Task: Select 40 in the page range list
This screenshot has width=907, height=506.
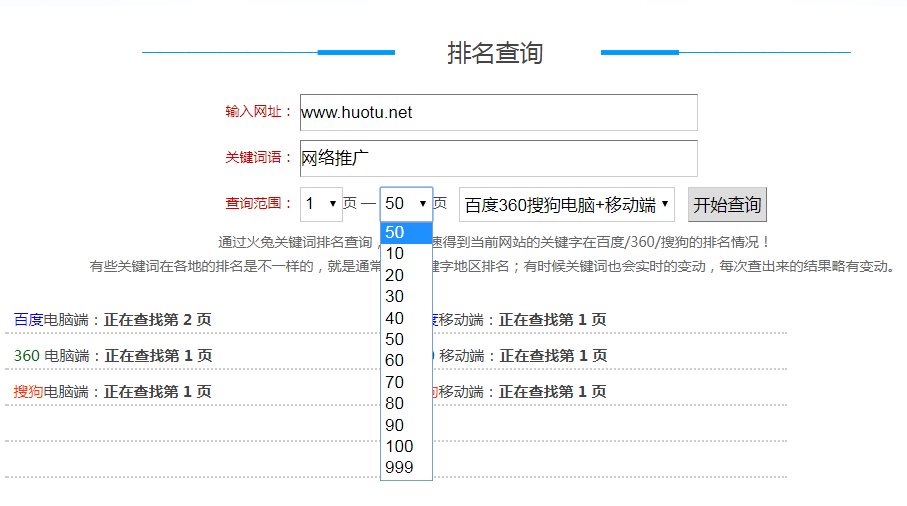Action: pos(405,318)
